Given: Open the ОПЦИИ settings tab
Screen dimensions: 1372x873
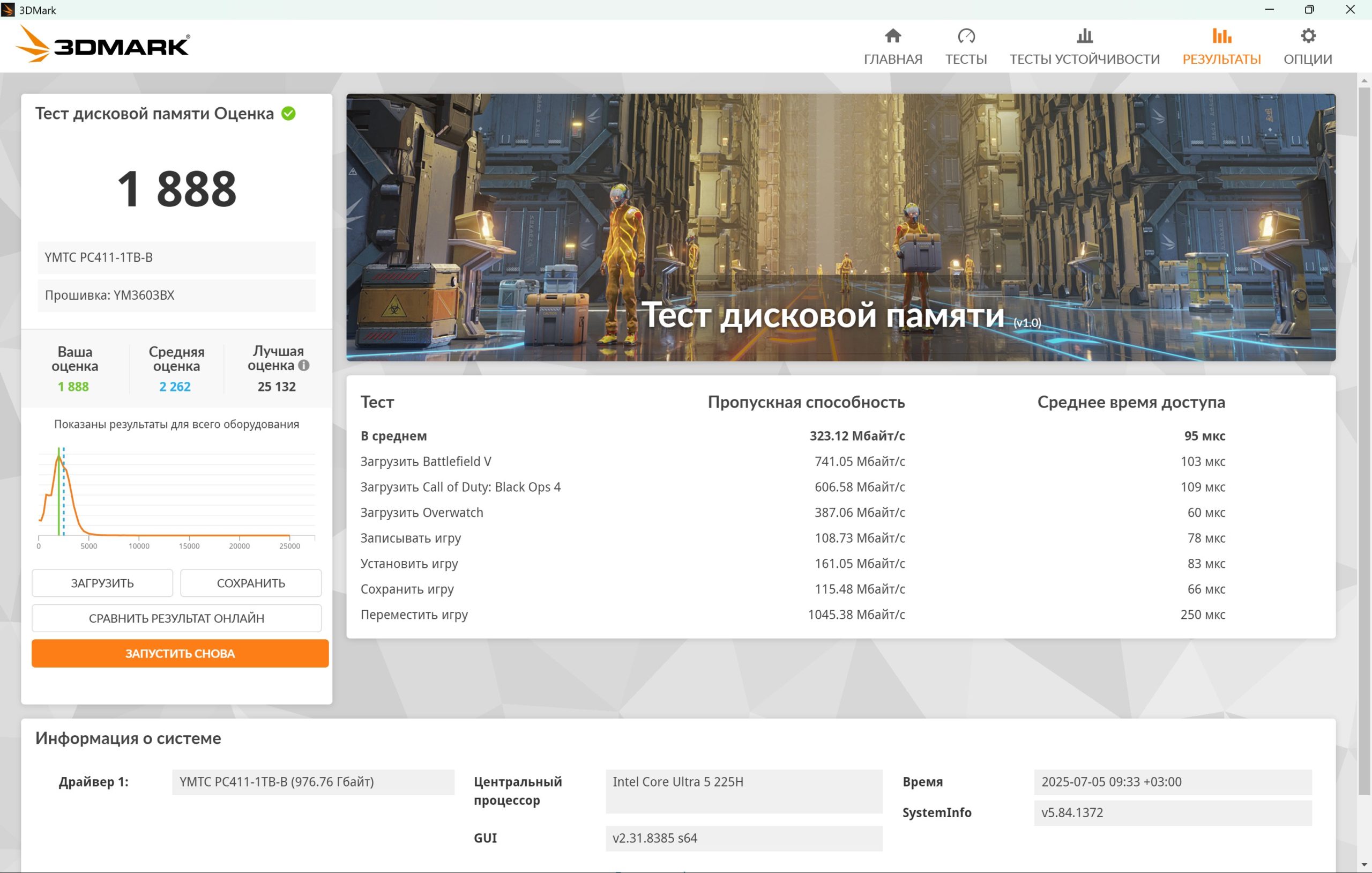Looking at the screenshot, I should [x=1308, y=47].
